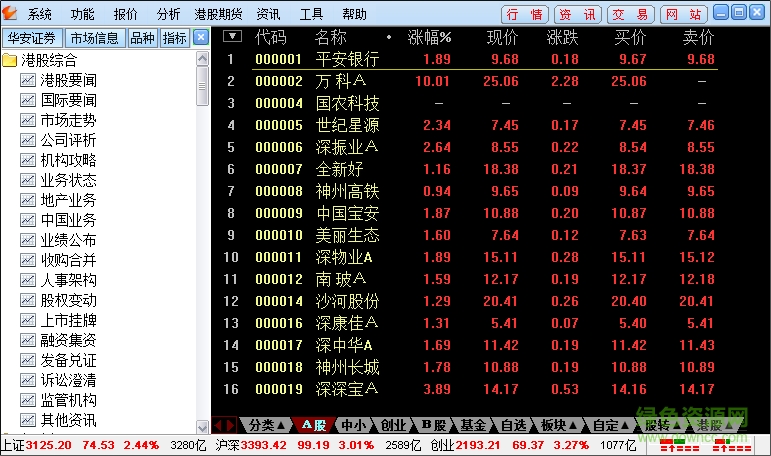This screenshot has height=456, width=771.
Task: Click the 市场走势 chart icon
Action: tap(28, 120)
